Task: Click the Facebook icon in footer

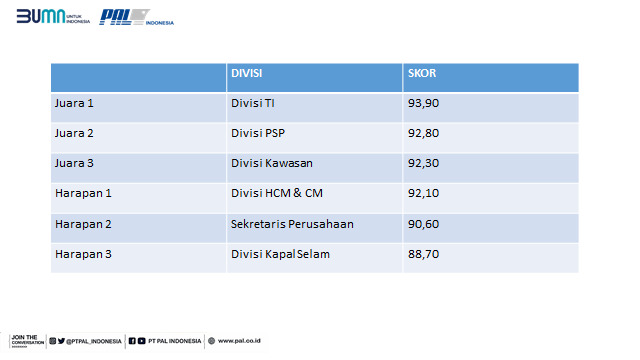Action: [x=132, y=341]
